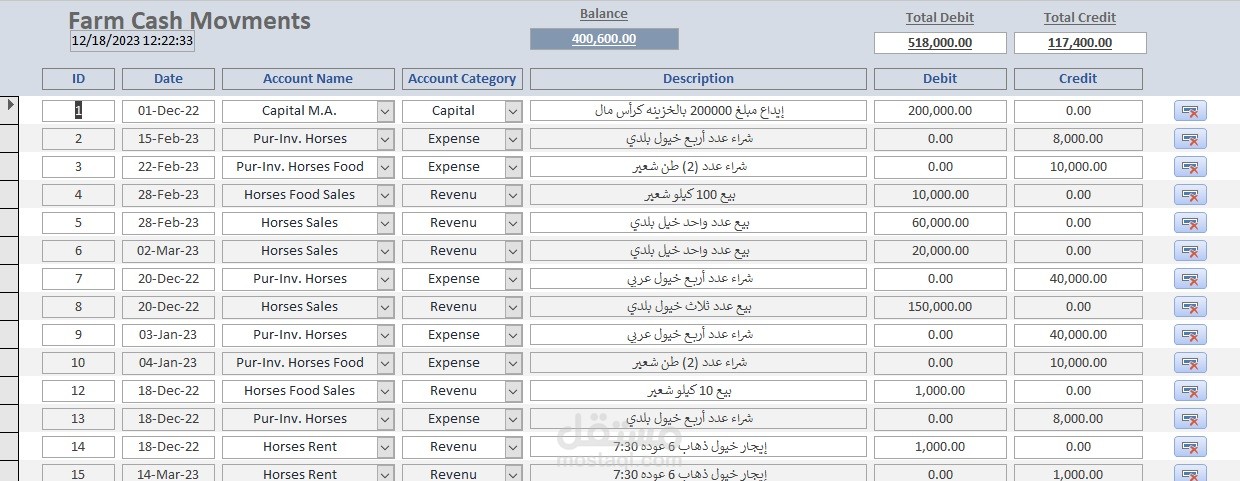Delete the 150,000.00 debit record
Image resolution: width=1240 pixels, height=481 pixels.
point(1190,307)
